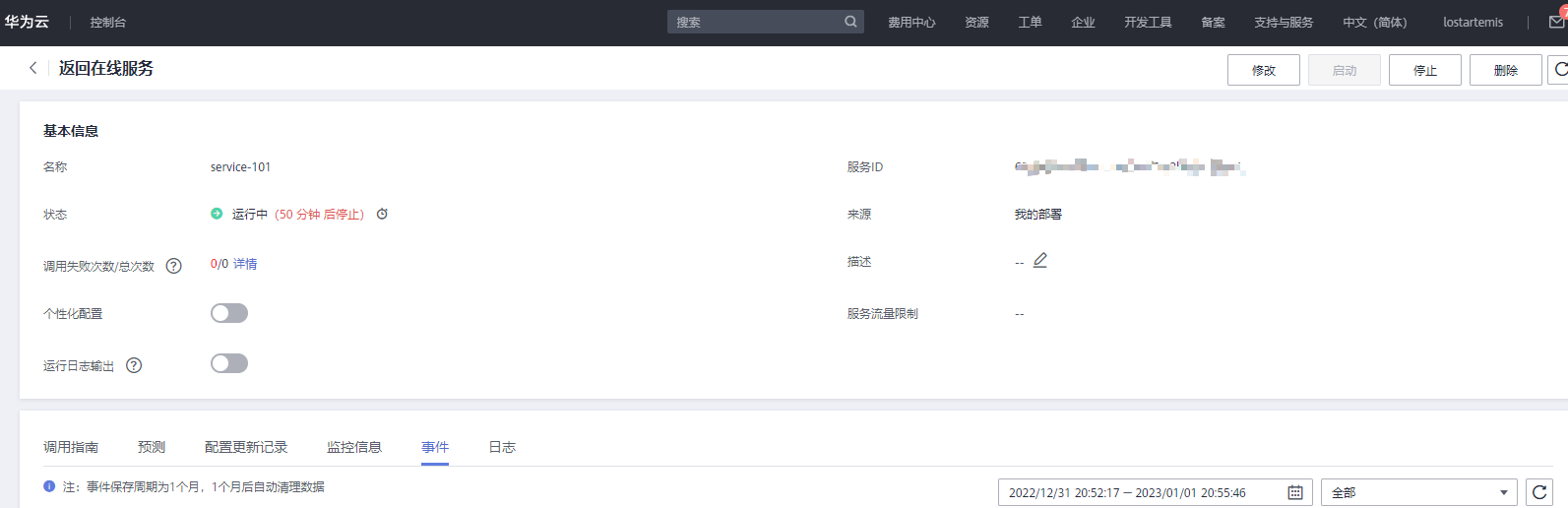
Task: Open the 企业 menu item
Action: pyautogui.click(x=1083, y=22)
